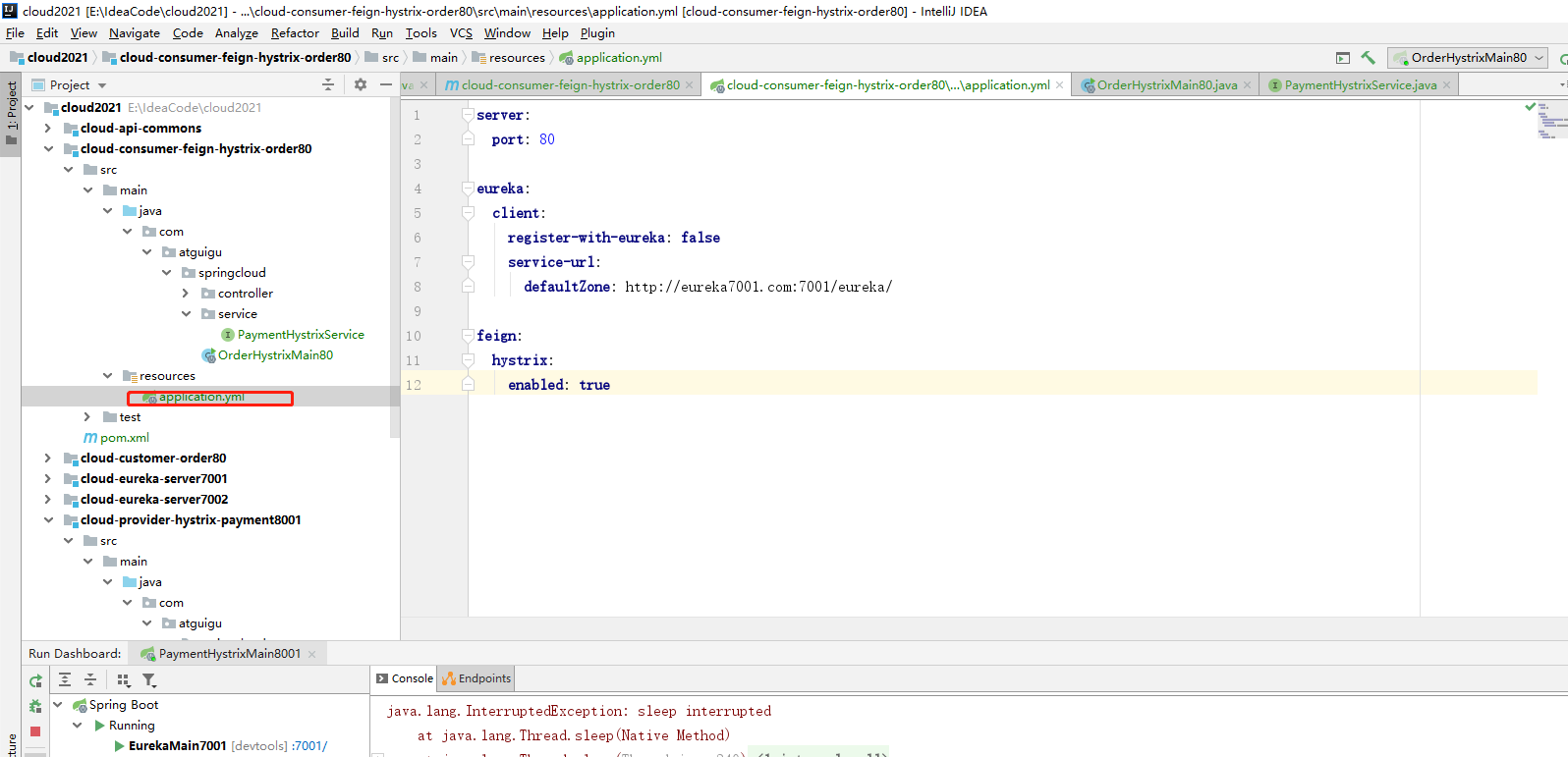1568x757 pixels.
Task: Collapse the fold marker at server line
Action: pos(468,115)
